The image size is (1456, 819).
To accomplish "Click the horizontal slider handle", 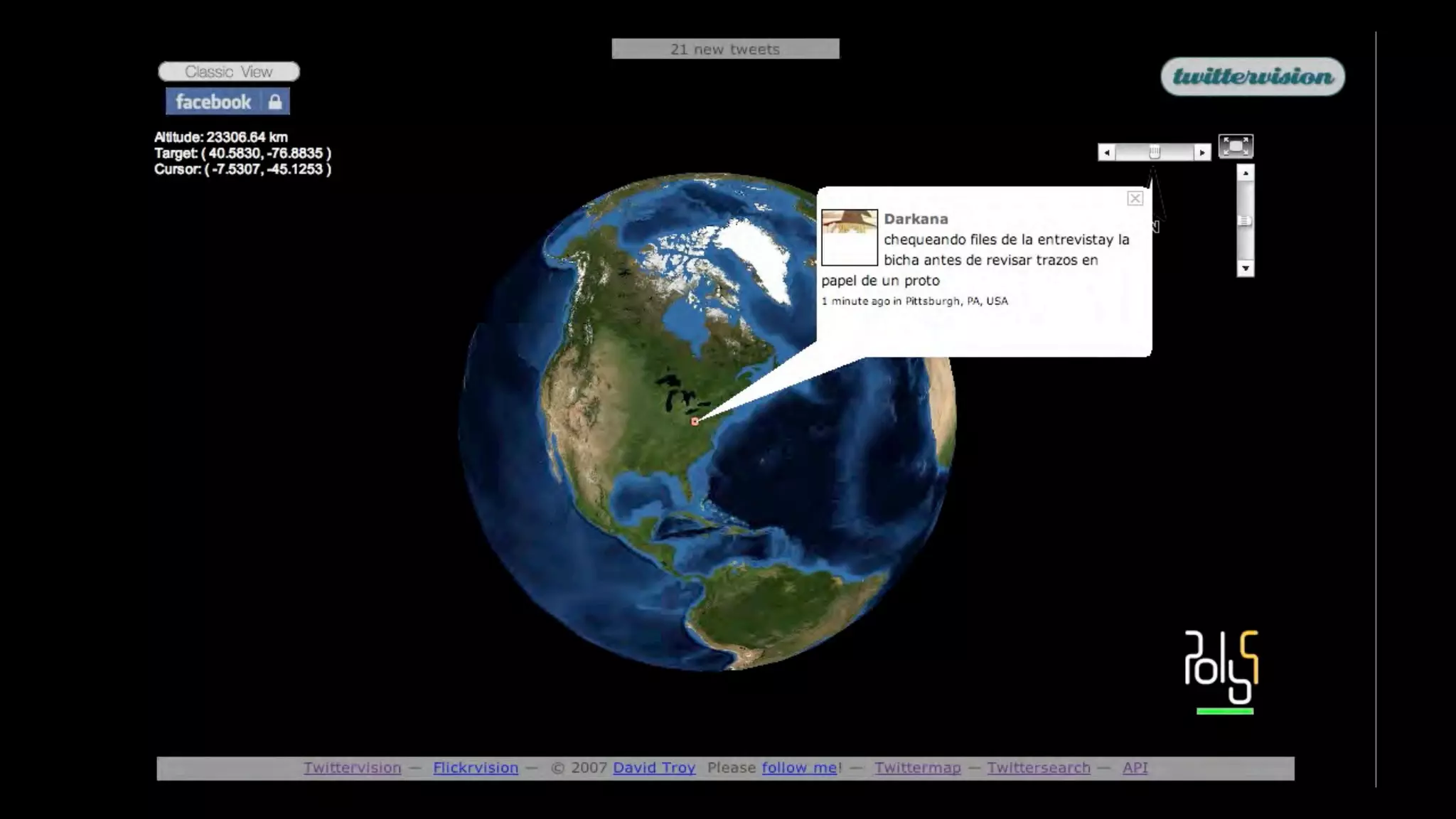I will click(x=1155, y=152).
